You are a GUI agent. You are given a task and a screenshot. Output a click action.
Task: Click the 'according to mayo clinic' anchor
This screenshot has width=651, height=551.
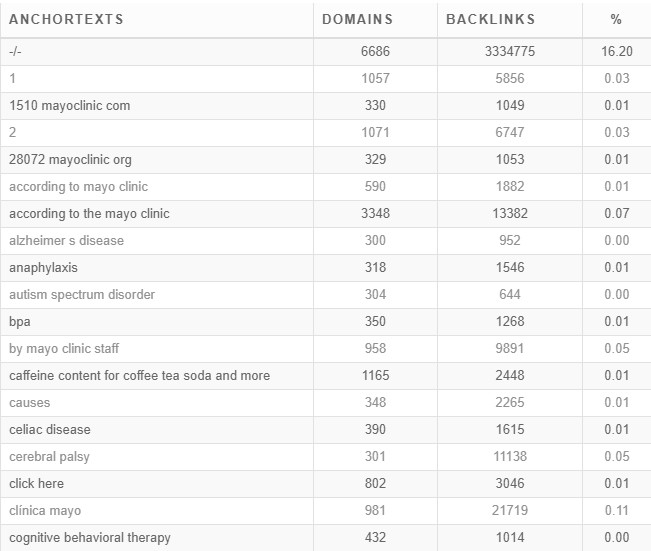[x=78, y=186]
